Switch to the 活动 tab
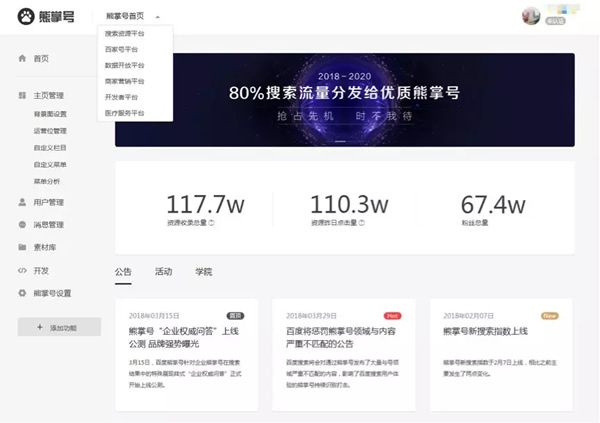 click(163, 272)
